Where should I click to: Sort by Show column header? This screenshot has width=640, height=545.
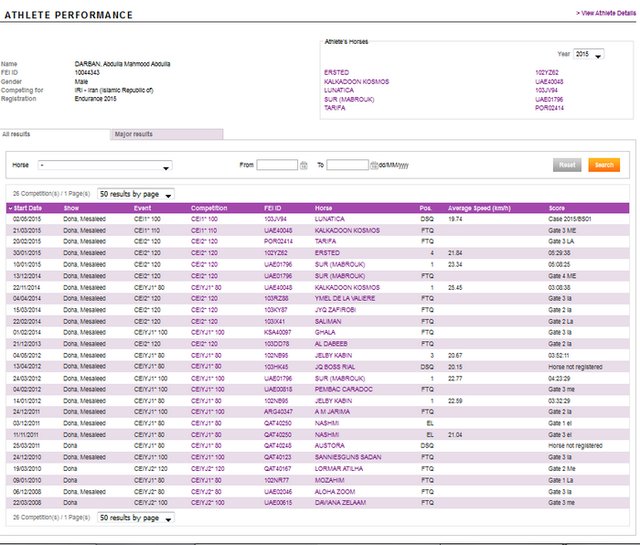point(71,208)
